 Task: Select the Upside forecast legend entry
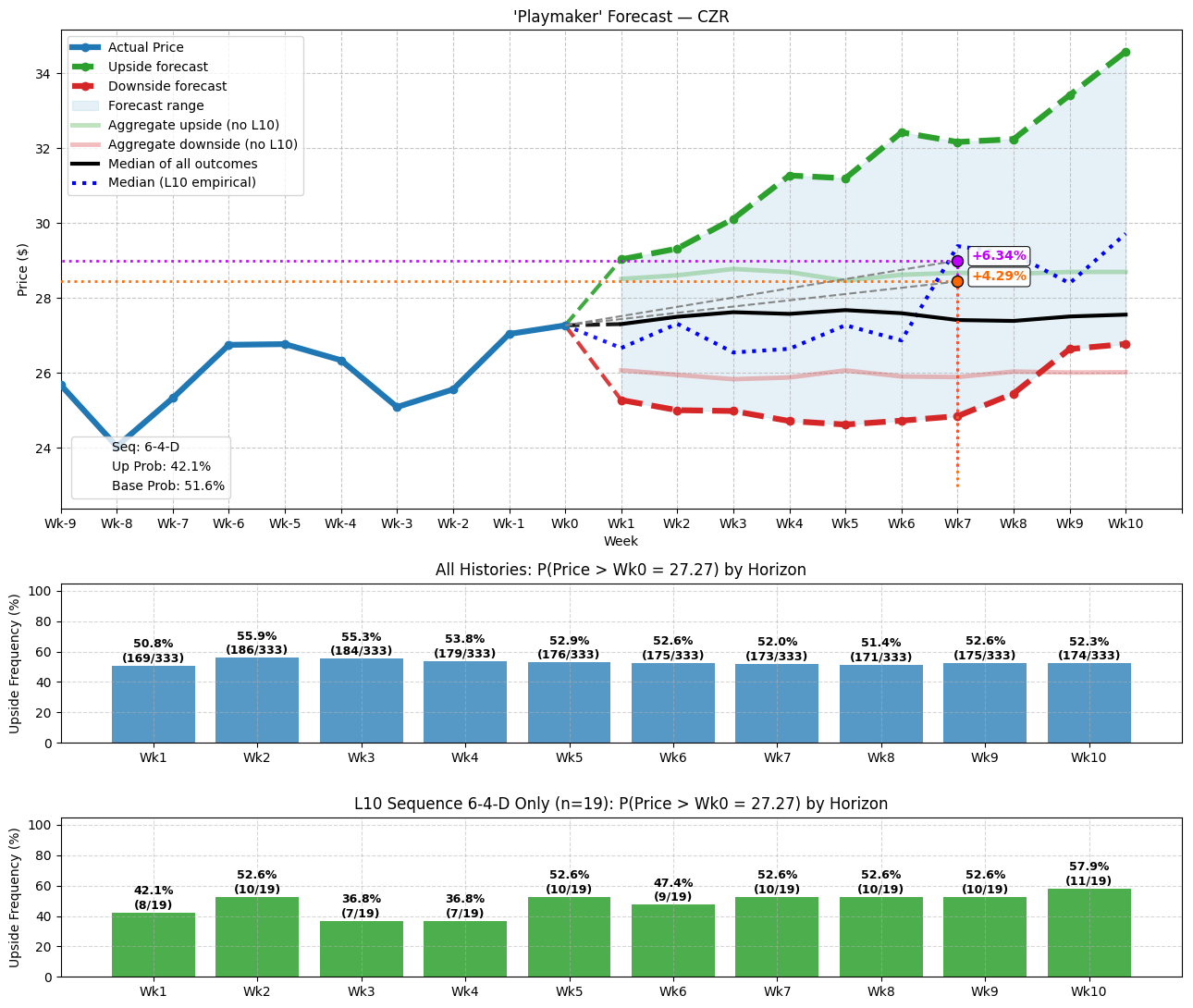coord(139,67)
